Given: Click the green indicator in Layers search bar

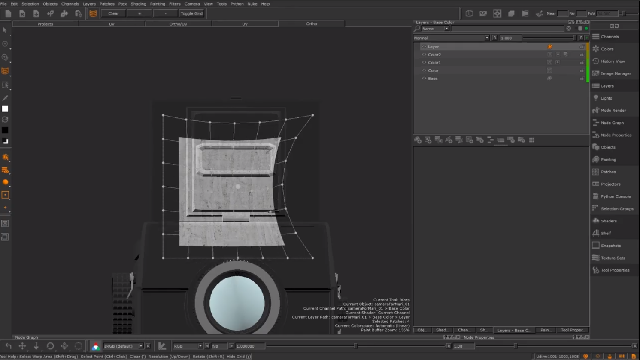Looking at the screenshot, I should tap(587, 29).
